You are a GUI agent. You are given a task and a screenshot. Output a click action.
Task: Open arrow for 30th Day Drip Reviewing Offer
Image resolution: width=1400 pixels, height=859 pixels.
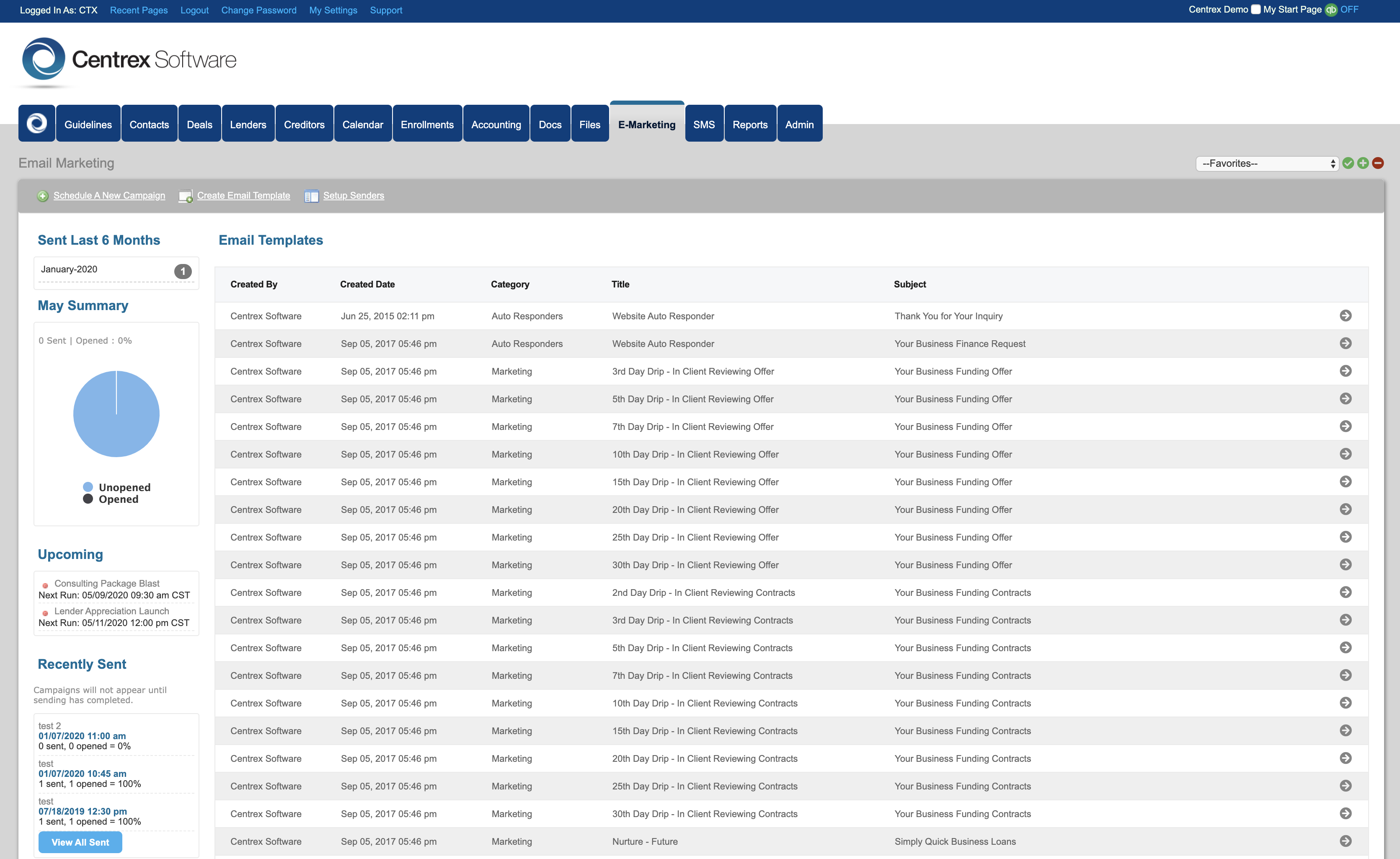[x=1346, y=565]
